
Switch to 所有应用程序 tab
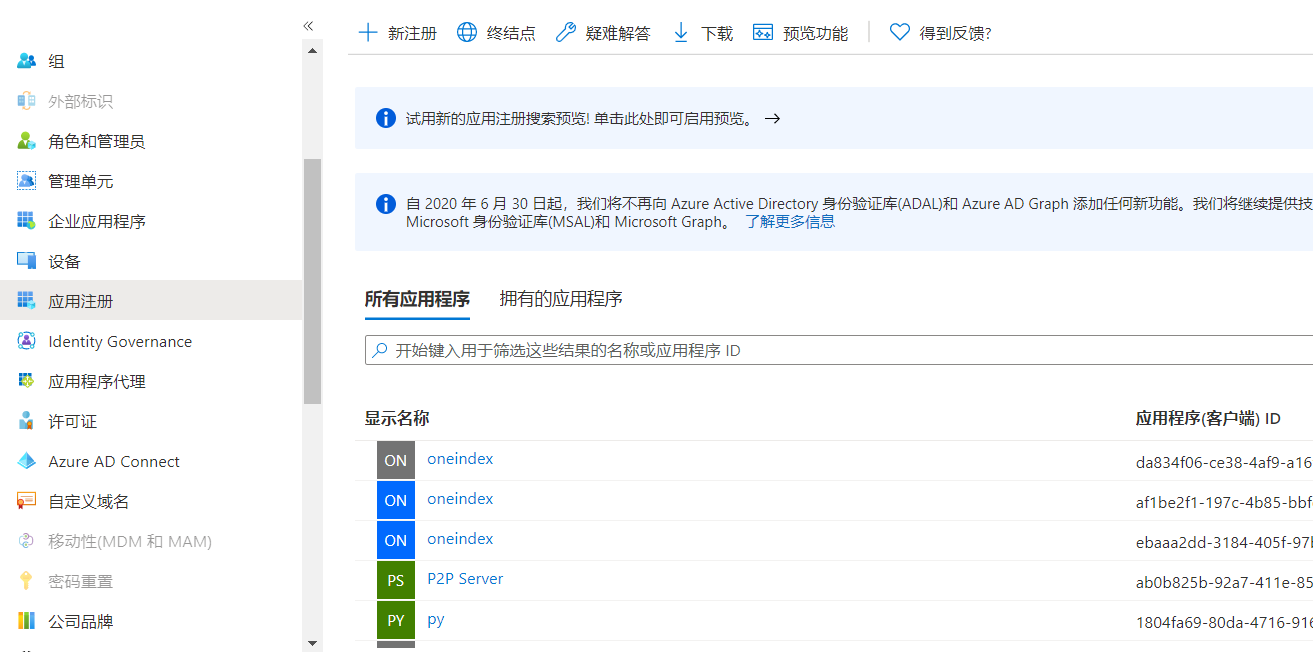[417, 299]
